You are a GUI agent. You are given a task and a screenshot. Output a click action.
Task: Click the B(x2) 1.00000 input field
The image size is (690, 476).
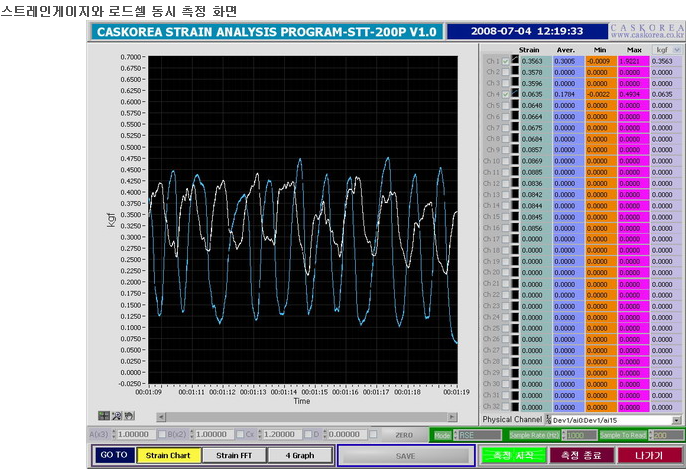(x=214, y=434)
